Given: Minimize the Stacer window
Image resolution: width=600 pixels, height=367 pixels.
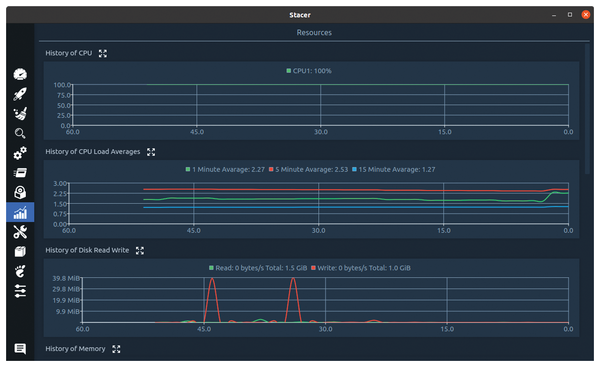Looking at the screenshot, I should pyautogui.click(x=554, y=15).
